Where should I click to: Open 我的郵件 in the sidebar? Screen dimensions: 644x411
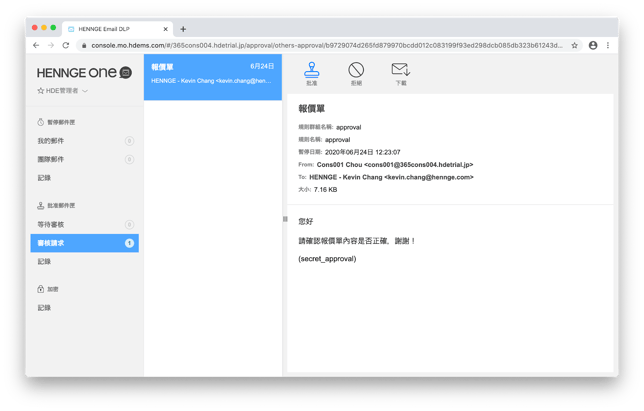click(85, 141)
